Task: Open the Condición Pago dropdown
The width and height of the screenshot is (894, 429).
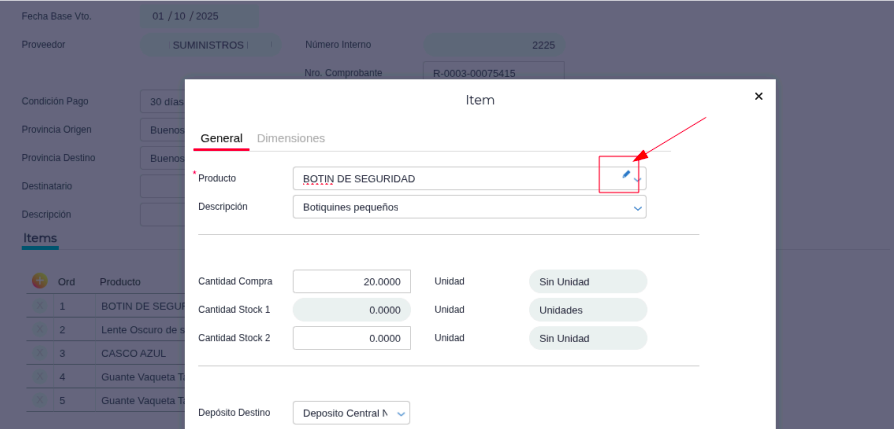Action: tap(162, 102)
